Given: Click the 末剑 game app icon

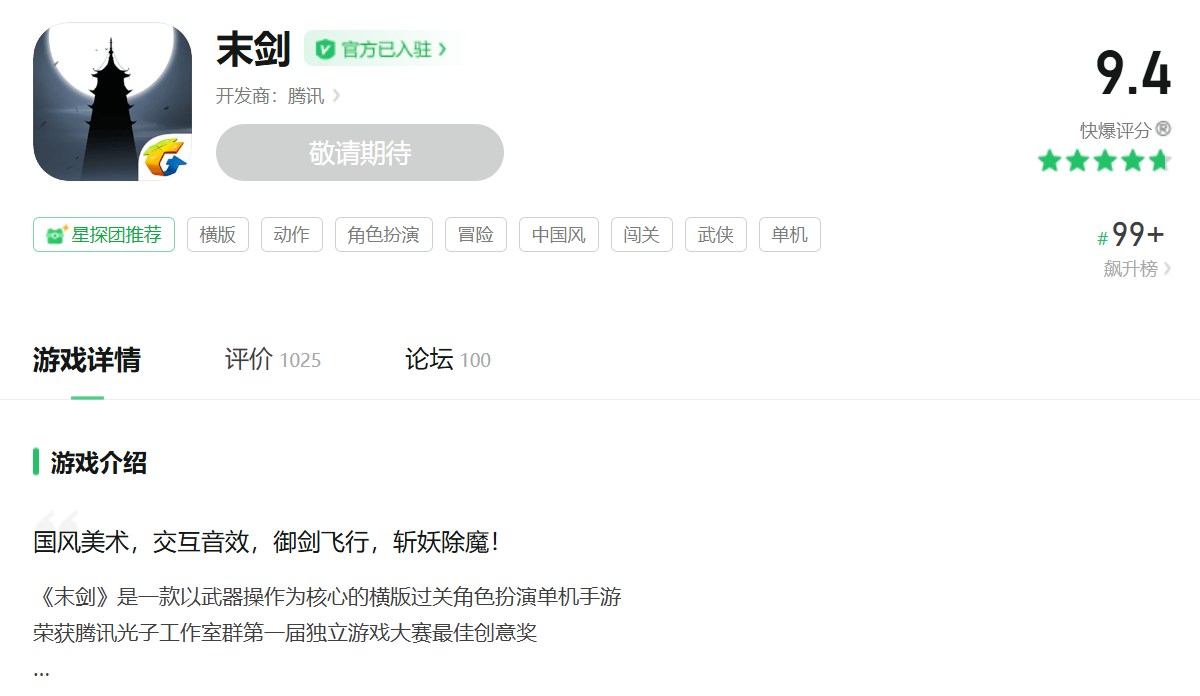Looking at the screenshot, I should point(113,102).
